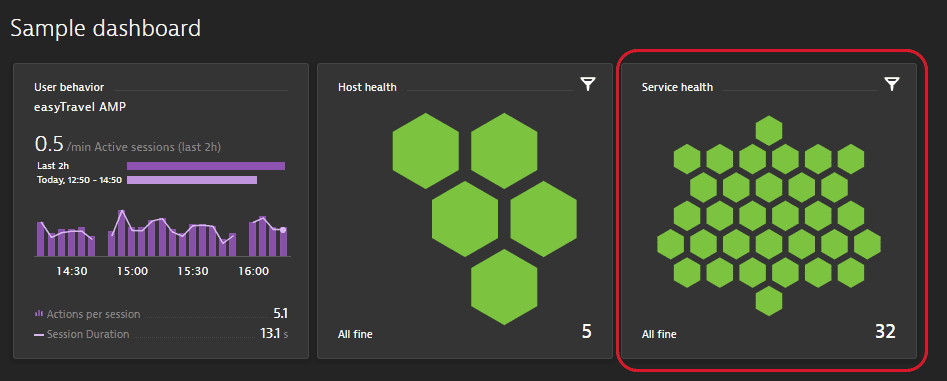Viewport: 947px width, 381px height.
Task: Click the top-left large Host health hexagon
Action: [426, 150]
